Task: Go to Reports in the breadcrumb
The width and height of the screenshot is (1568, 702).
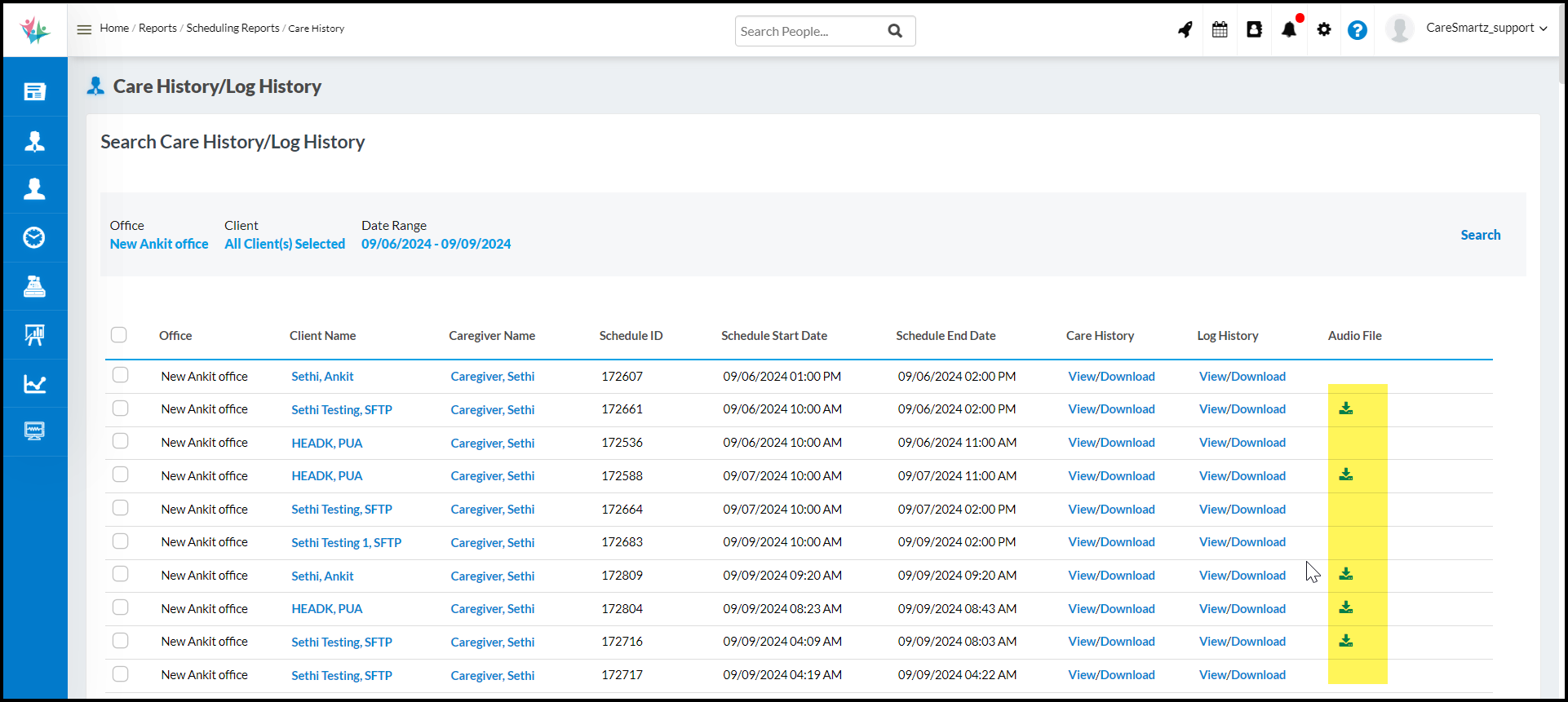Action: tap(157, 28)
